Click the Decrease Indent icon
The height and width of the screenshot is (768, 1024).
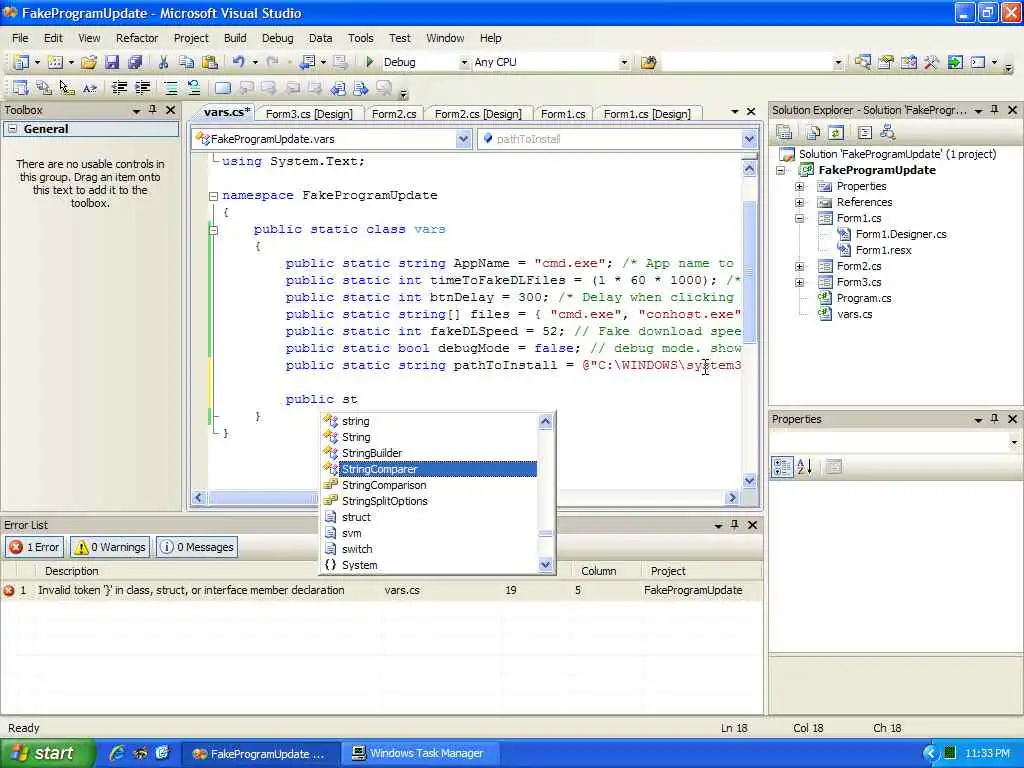click(119, 88)
